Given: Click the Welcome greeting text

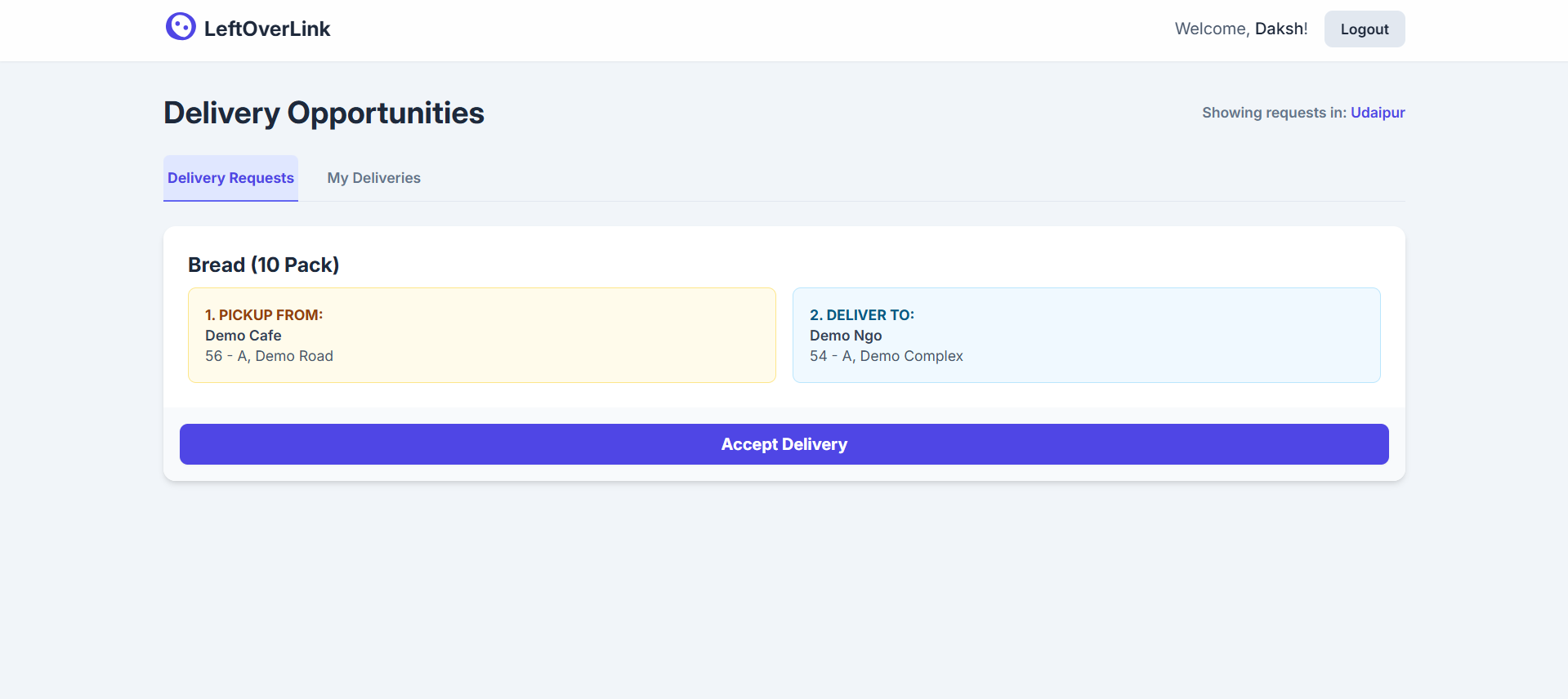Looking at the screenshot, I should (1212, 29).
